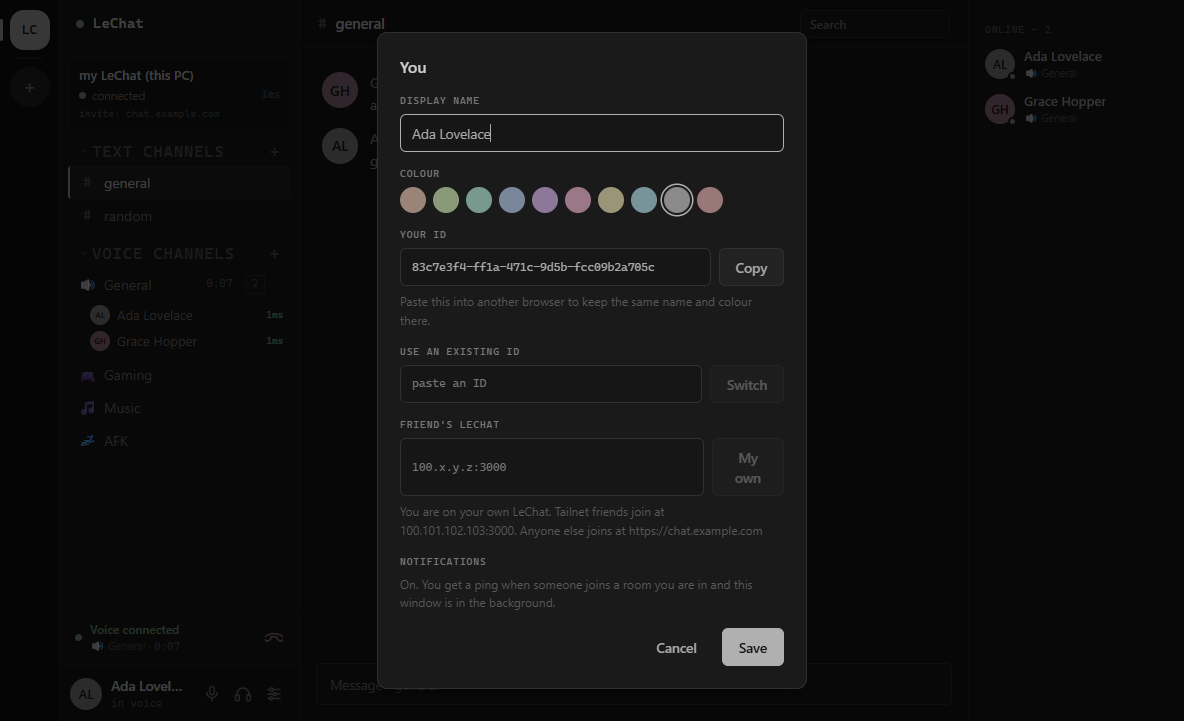Click the member count badge on General

click(x=255, y=284)
